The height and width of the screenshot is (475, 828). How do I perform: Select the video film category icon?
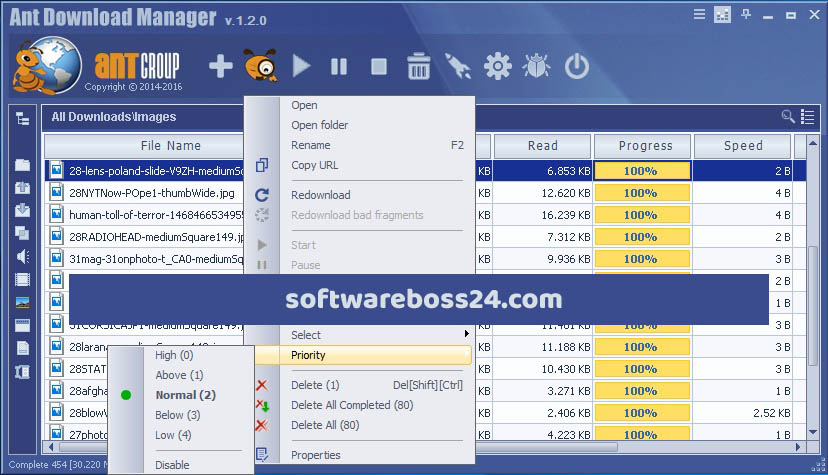[22, 279]
